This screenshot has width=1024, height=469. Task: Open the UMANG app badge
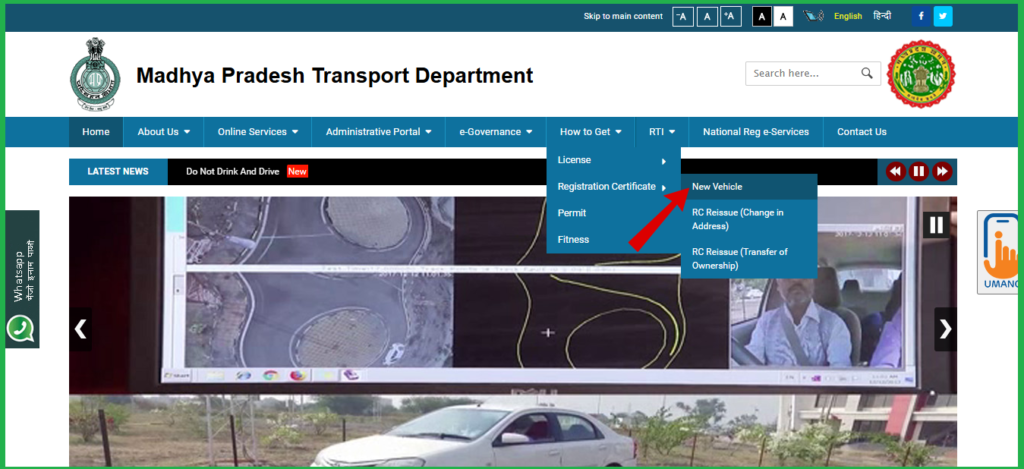pos(998,253)
